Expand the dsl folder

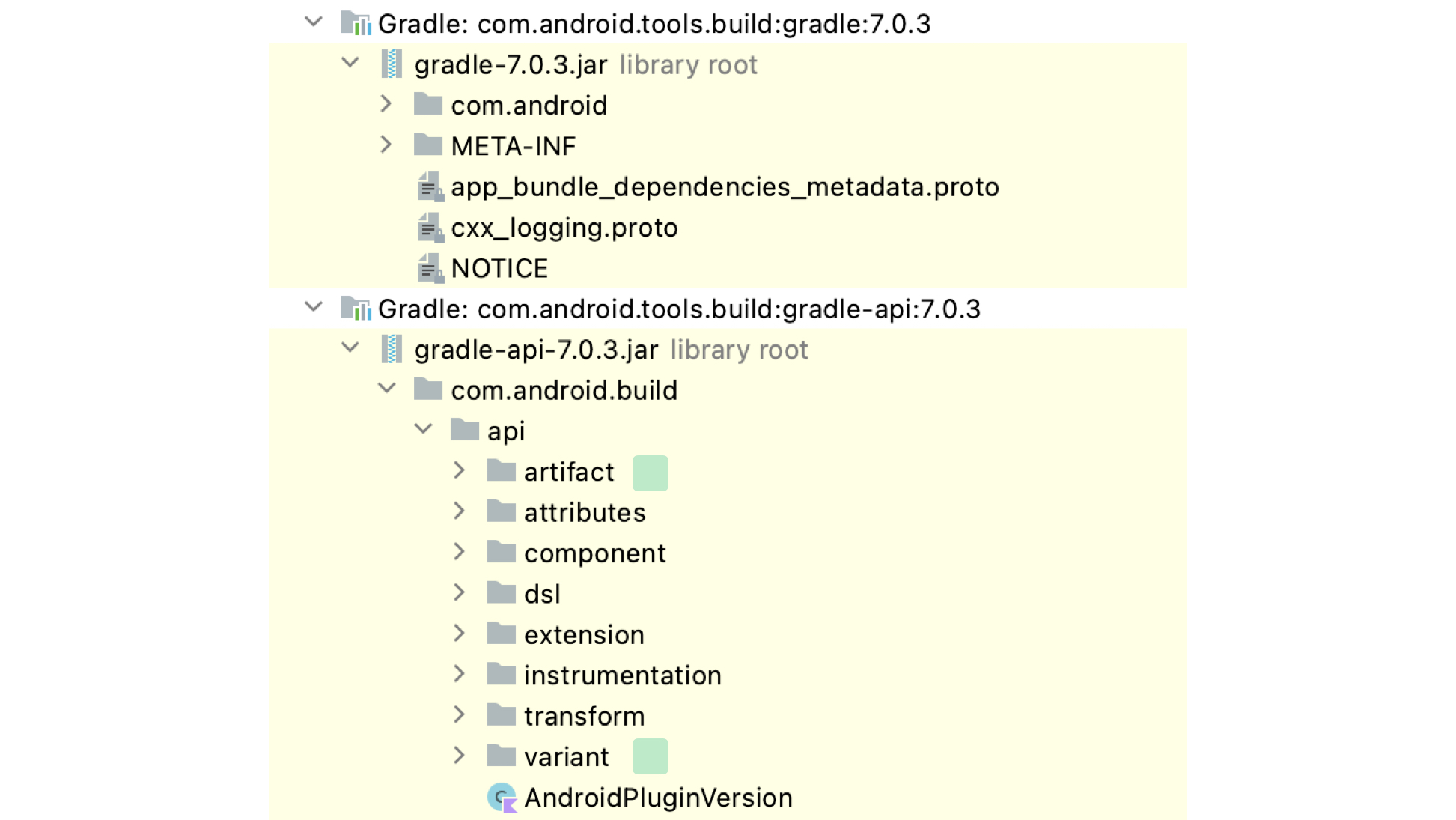459,592
